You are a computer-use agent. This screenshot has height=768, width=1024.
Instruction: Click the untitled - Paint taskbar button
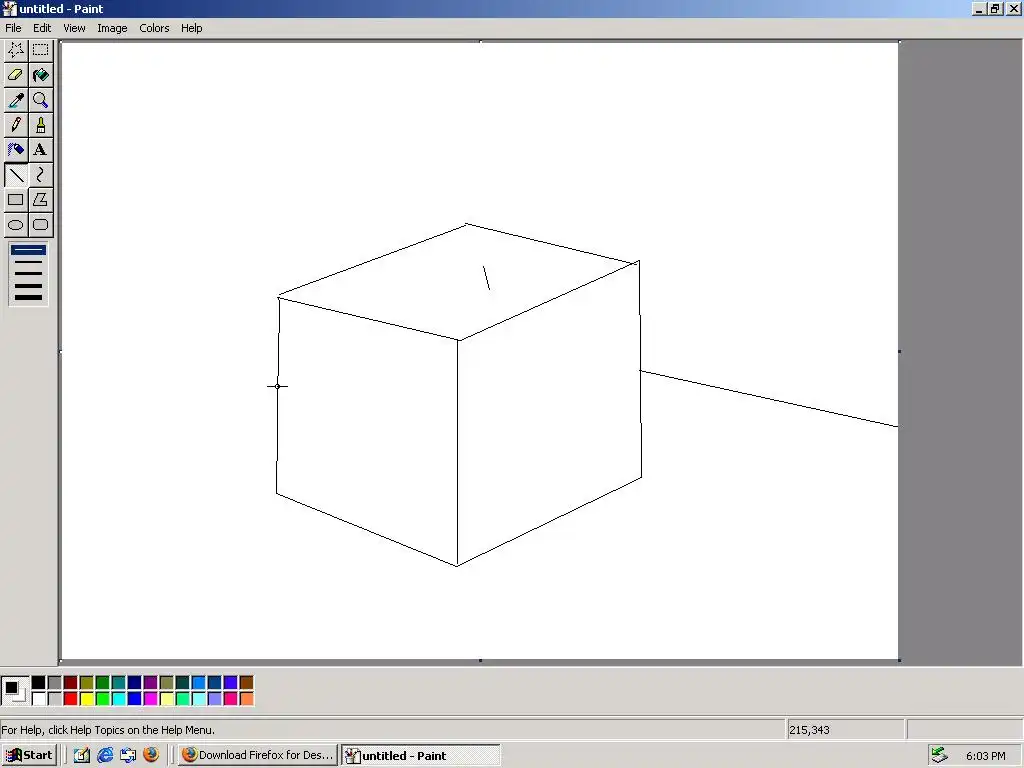click(421, 755)
